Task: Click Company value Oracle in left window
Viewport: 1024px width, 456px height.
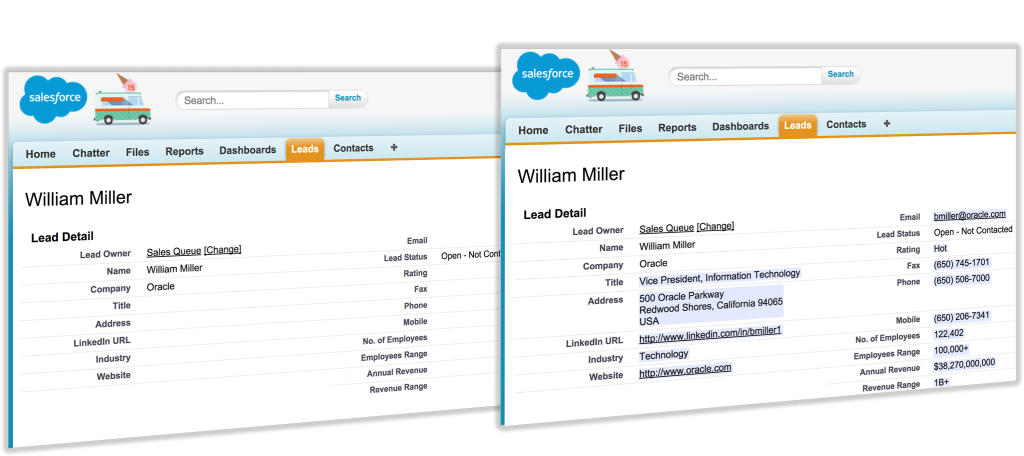Action: (161, 287)
